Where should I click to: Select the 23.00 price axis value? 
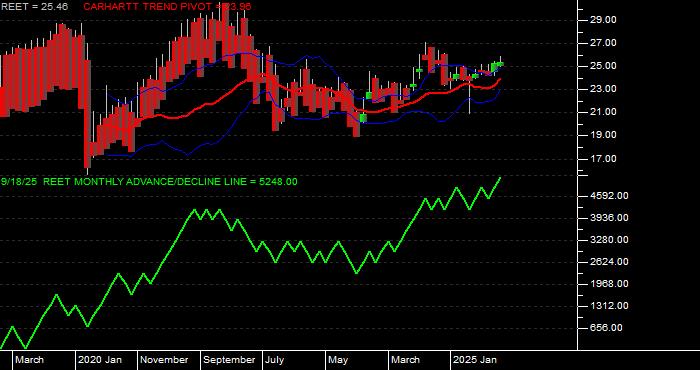[x=603, y=89]
